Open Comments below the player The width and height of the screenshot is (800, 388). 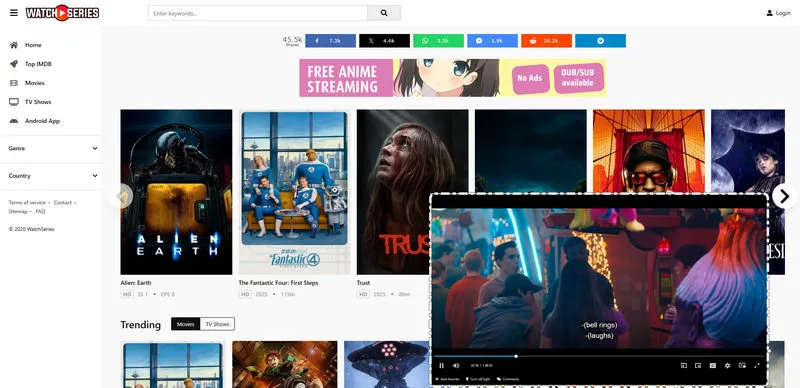(x=508, y=379)
